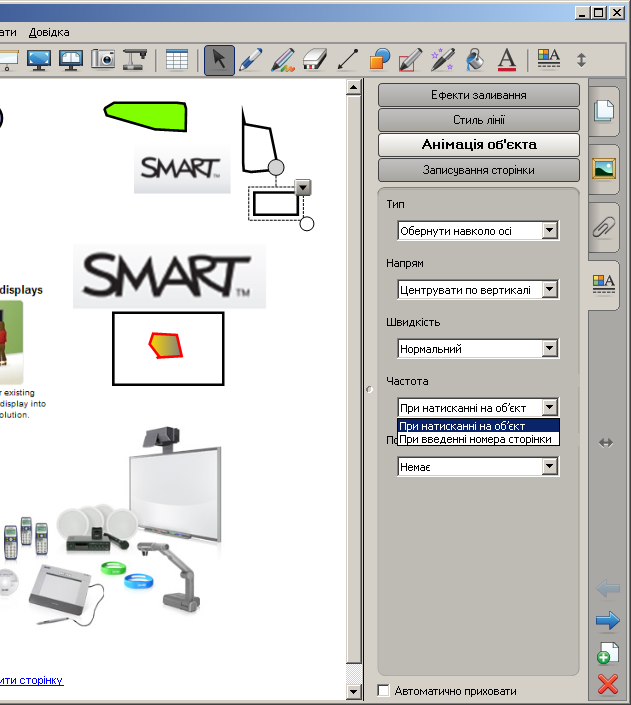This screenshot has width=631, height=705.
Task: Select the Анімація об'єкта section
Action: pos(479,145)
